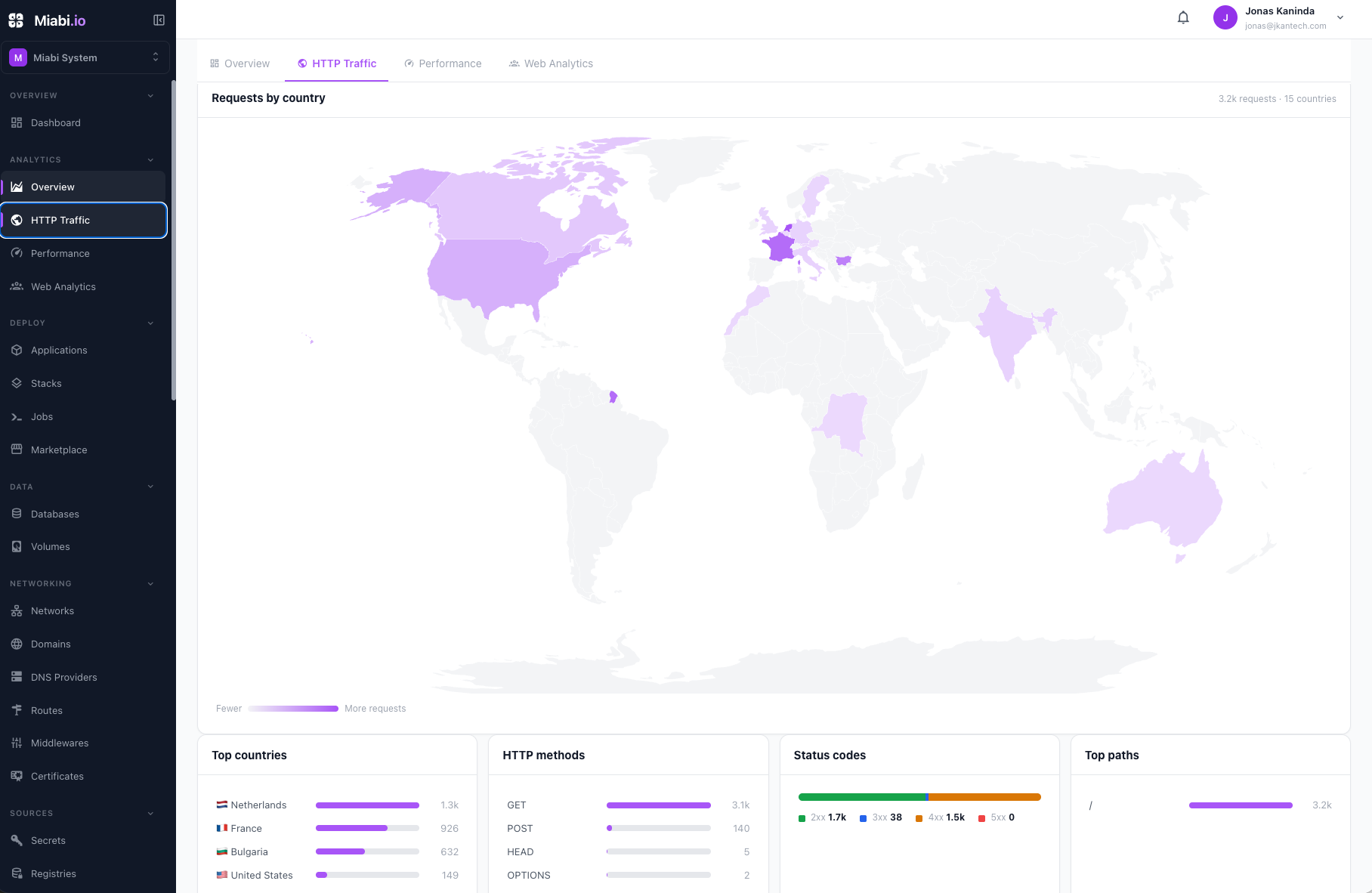Click the Volumes disk icon
Screen dimensions: 1372x893
tap(17, 546)
